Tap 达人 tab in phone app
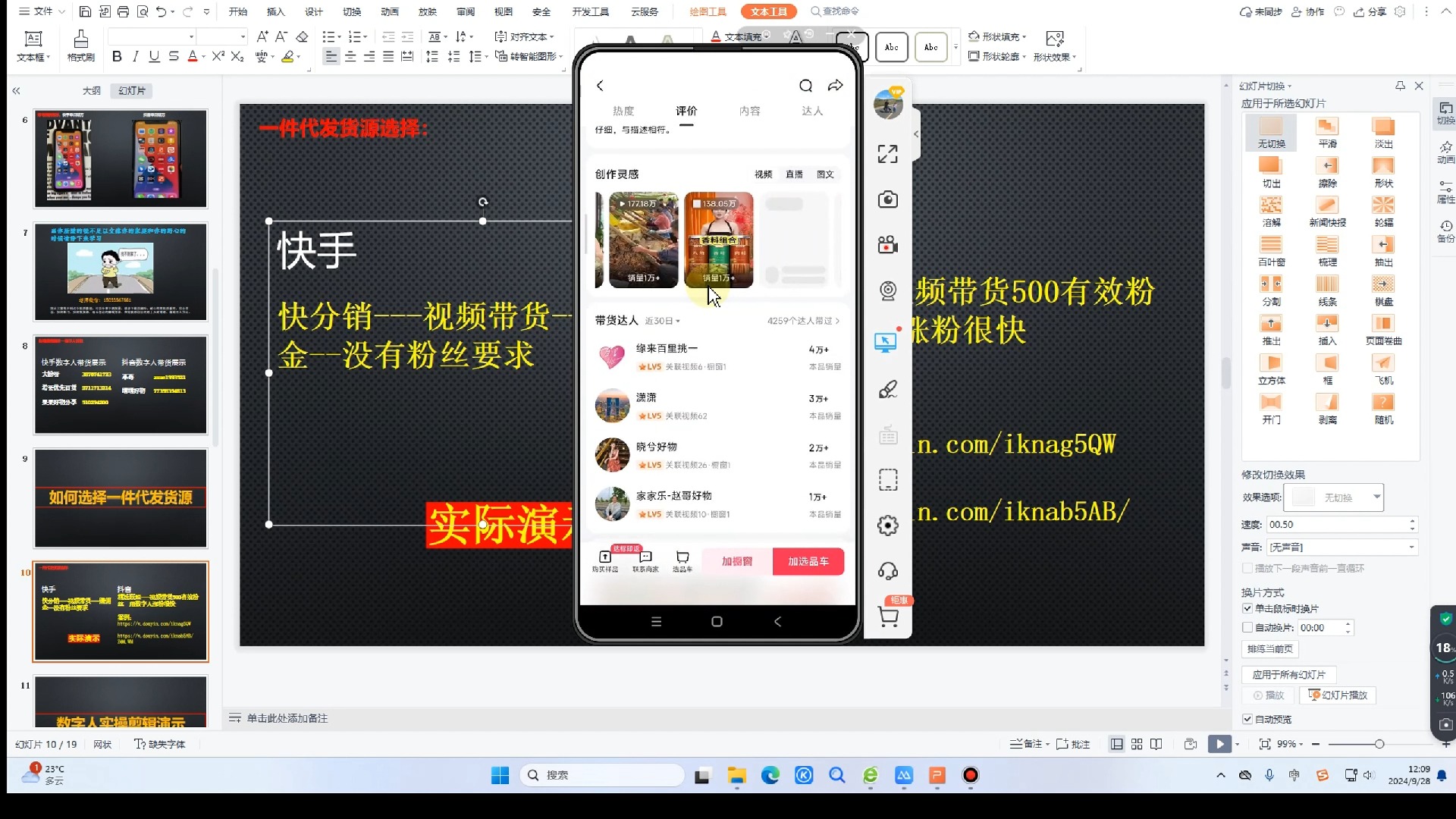Screen dimensions: 1456x819 [x=812, y=111]
